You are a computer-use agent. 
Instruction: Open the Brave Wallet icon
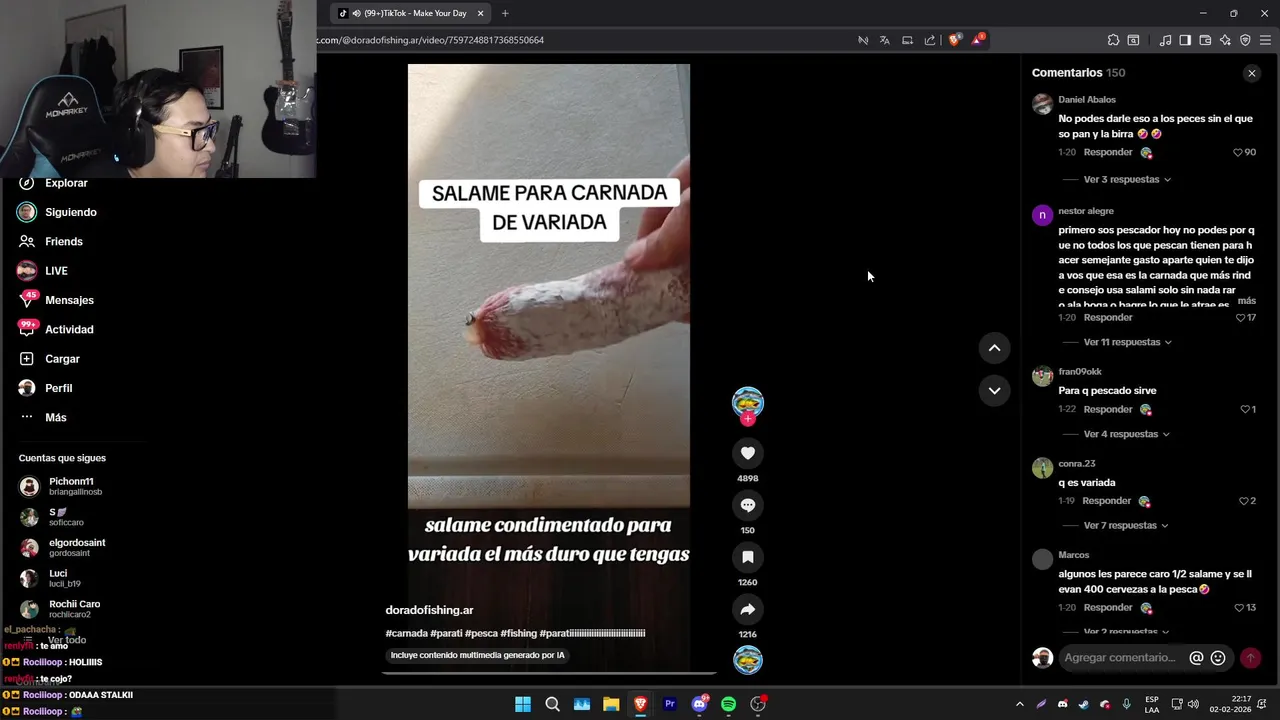pyautogui.click(x=1205, y=40)
